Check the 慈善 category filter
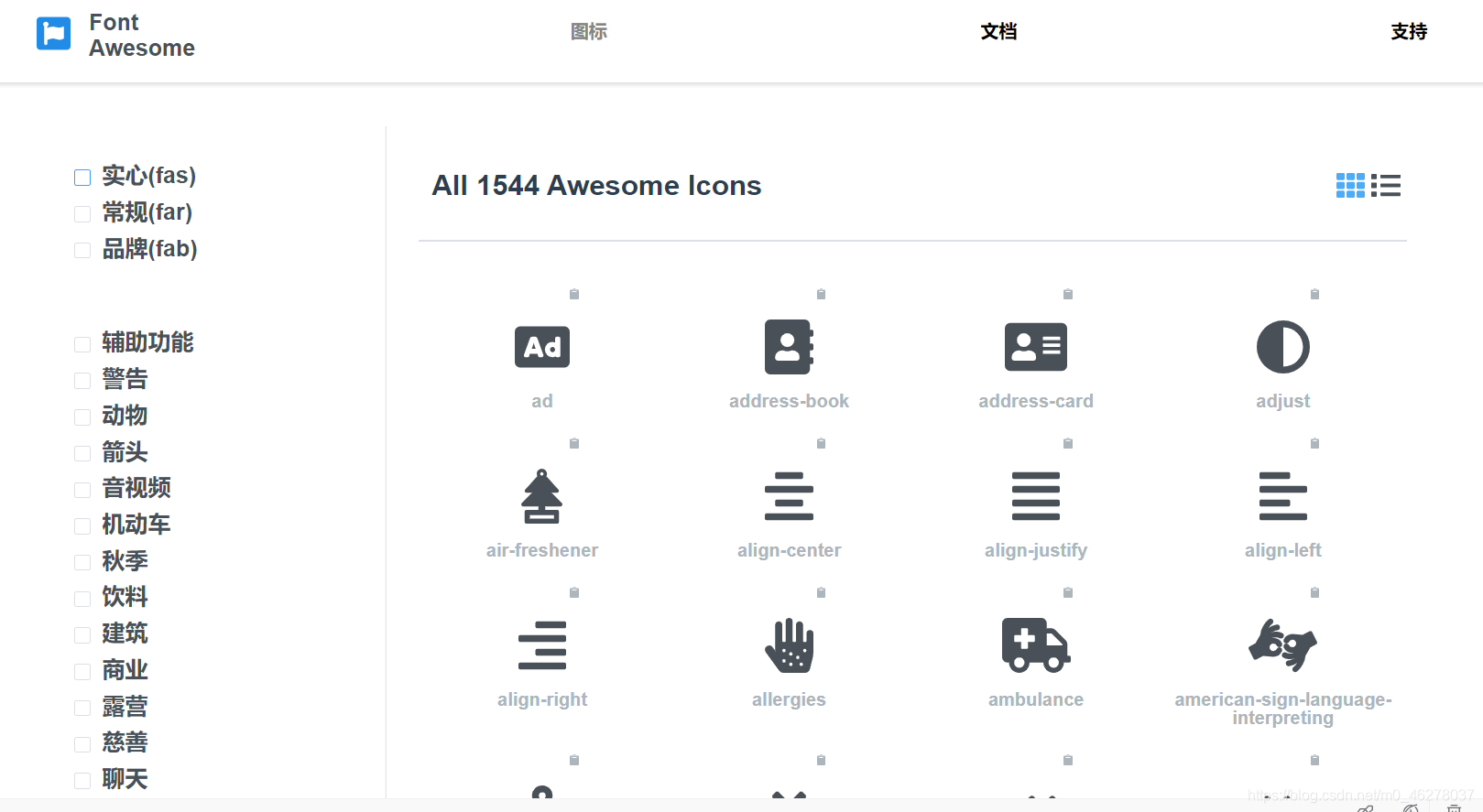Viewport: 1483px width, 812px height. tap(82, 744)
